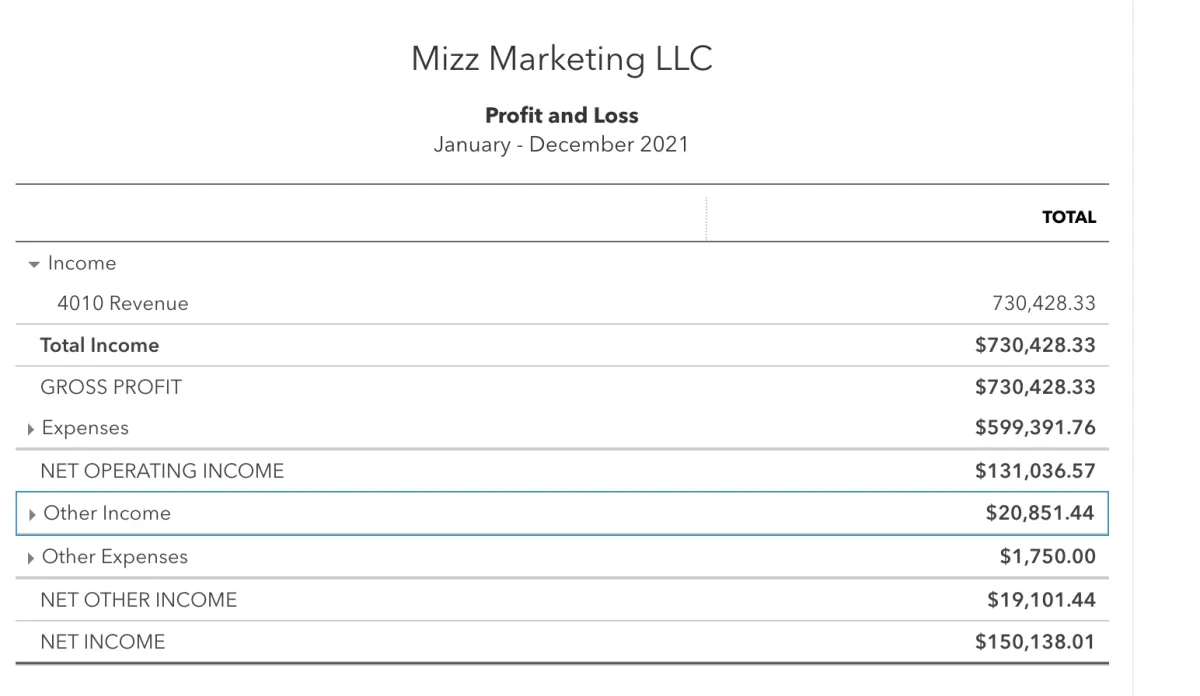
Task: Select the Net Operating Income amount $131,036.57
Action: coord(1035,470)
